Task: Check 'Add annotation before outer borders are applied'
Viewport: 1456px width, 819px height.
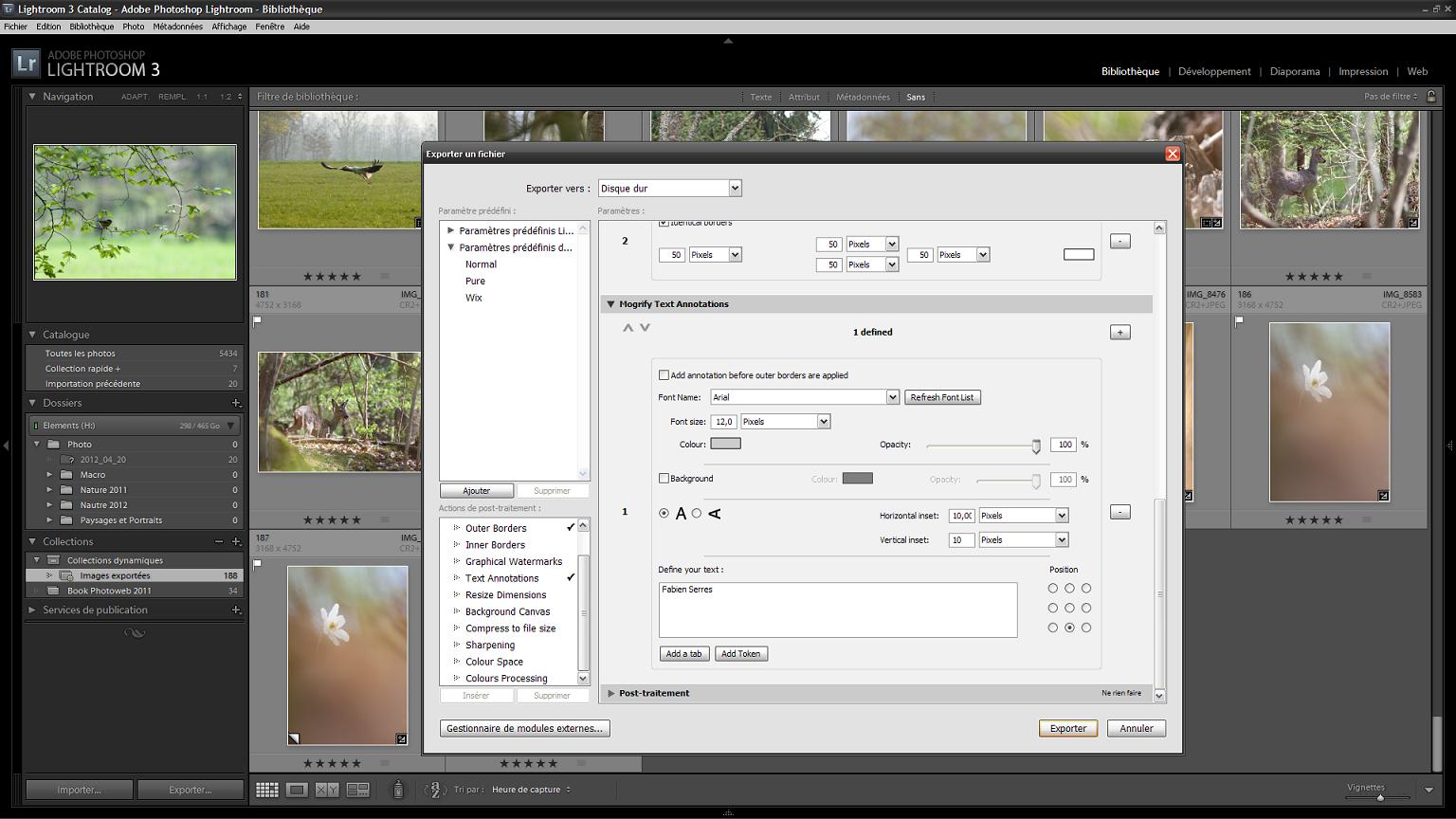Action: click(x=664, y=375)
